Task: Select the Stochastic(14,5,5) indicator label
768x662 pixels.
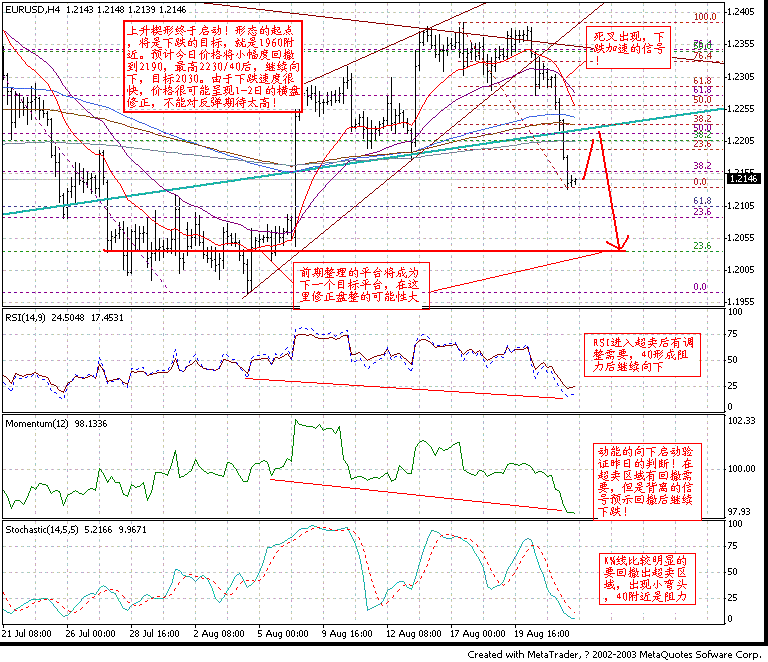Action: (x=42, y=530)
